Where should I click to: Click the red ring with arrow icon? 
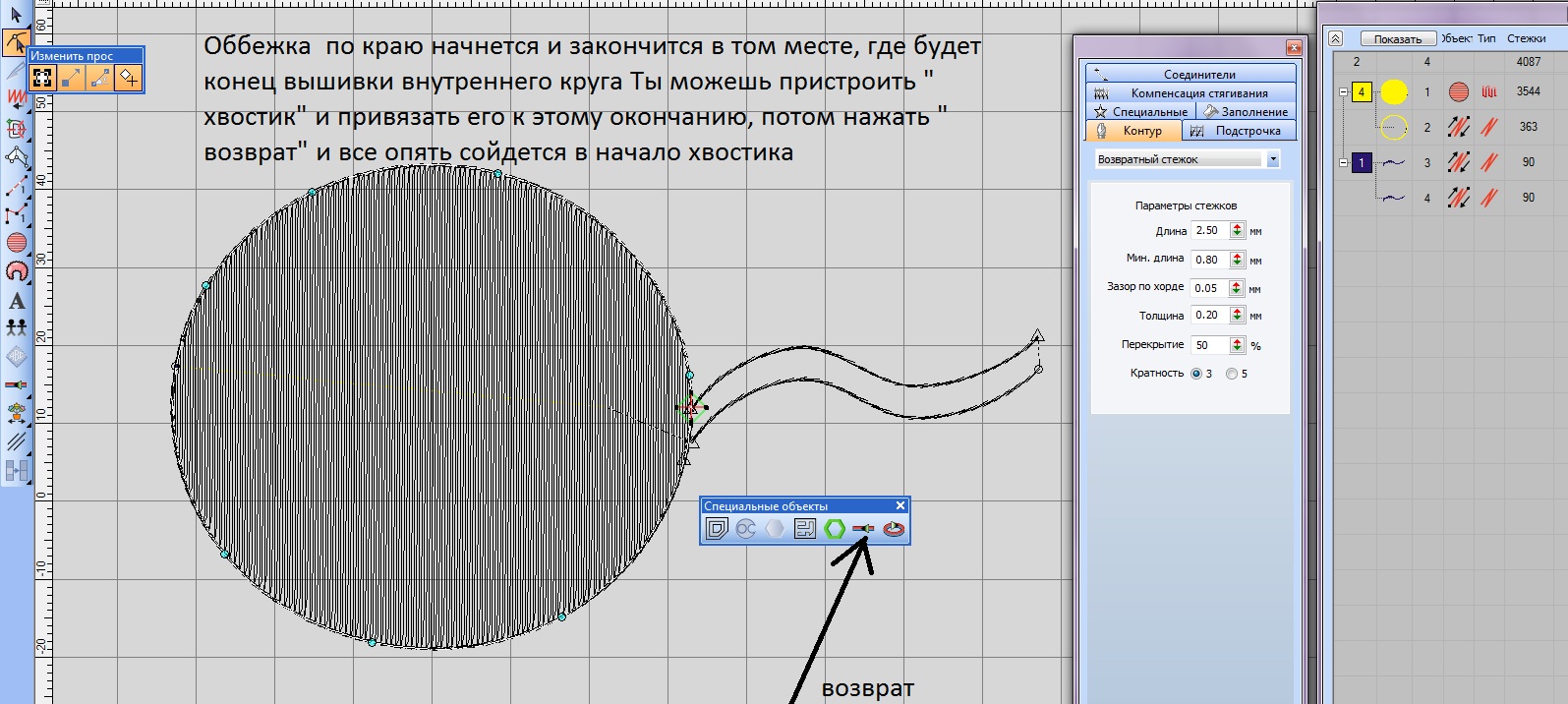point(893,529)
